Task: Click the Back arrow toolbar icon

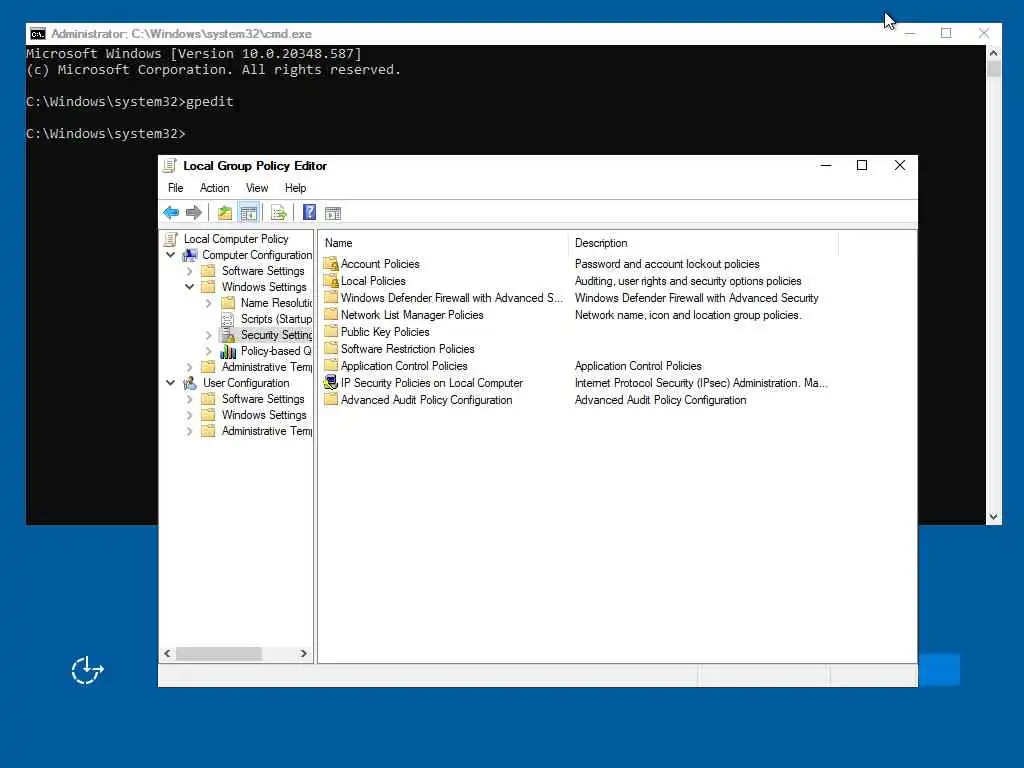Action: coord(171,212)
